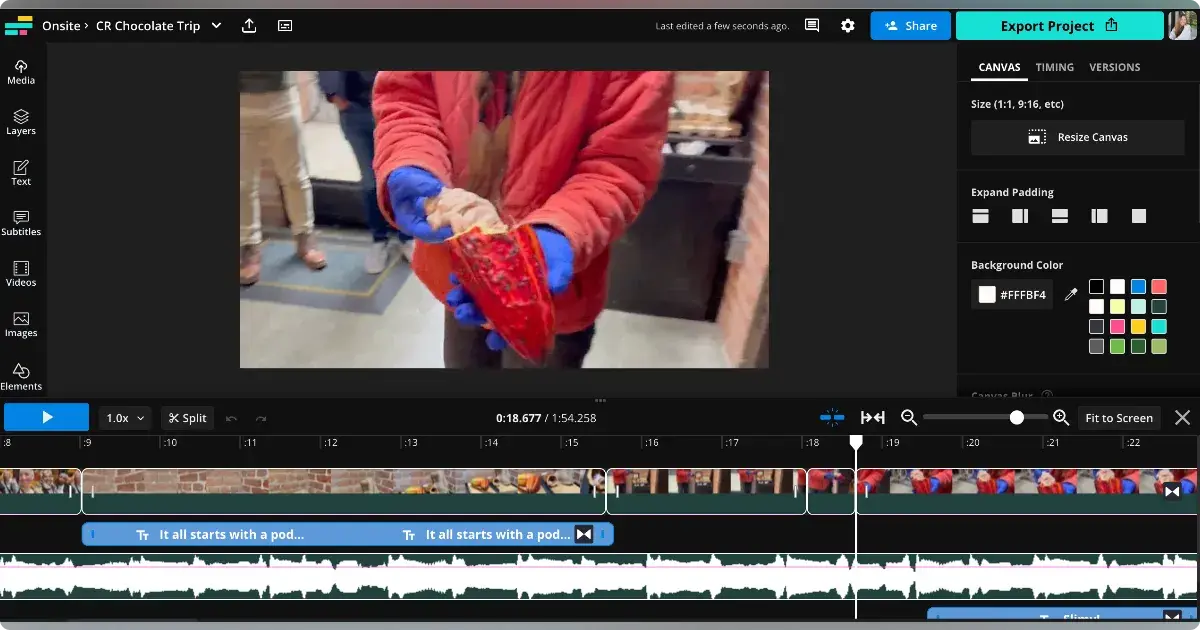Click the eyedropper to pick a background color
The image size is (1200, 630).
click(1070, 294)
